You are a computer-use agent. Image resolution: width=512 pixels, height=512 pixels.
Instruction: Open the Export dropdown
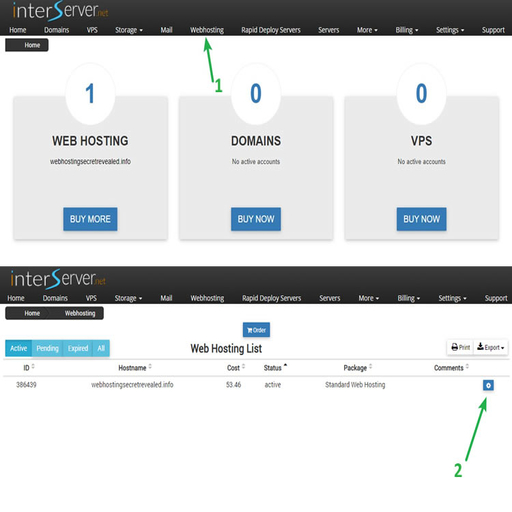[490, 347]
